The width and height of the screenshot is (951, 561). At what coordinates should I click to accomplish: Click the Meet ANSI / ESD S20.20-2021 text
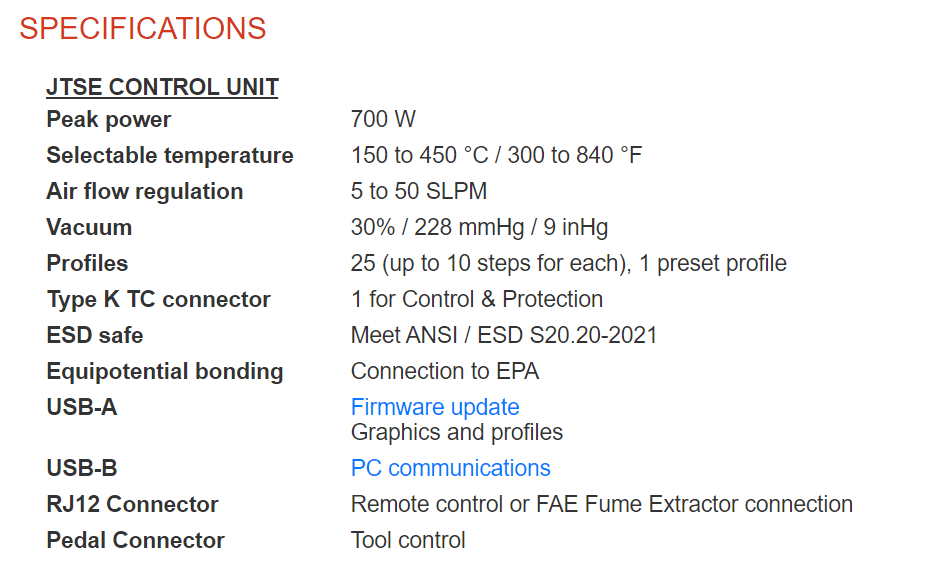[x=504, y=335]
